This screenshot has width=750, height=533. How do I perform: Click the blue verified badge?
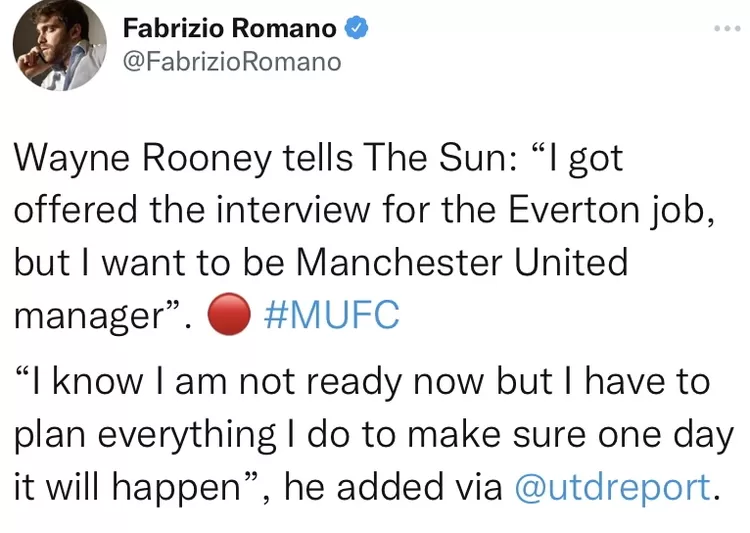(356, 29)
